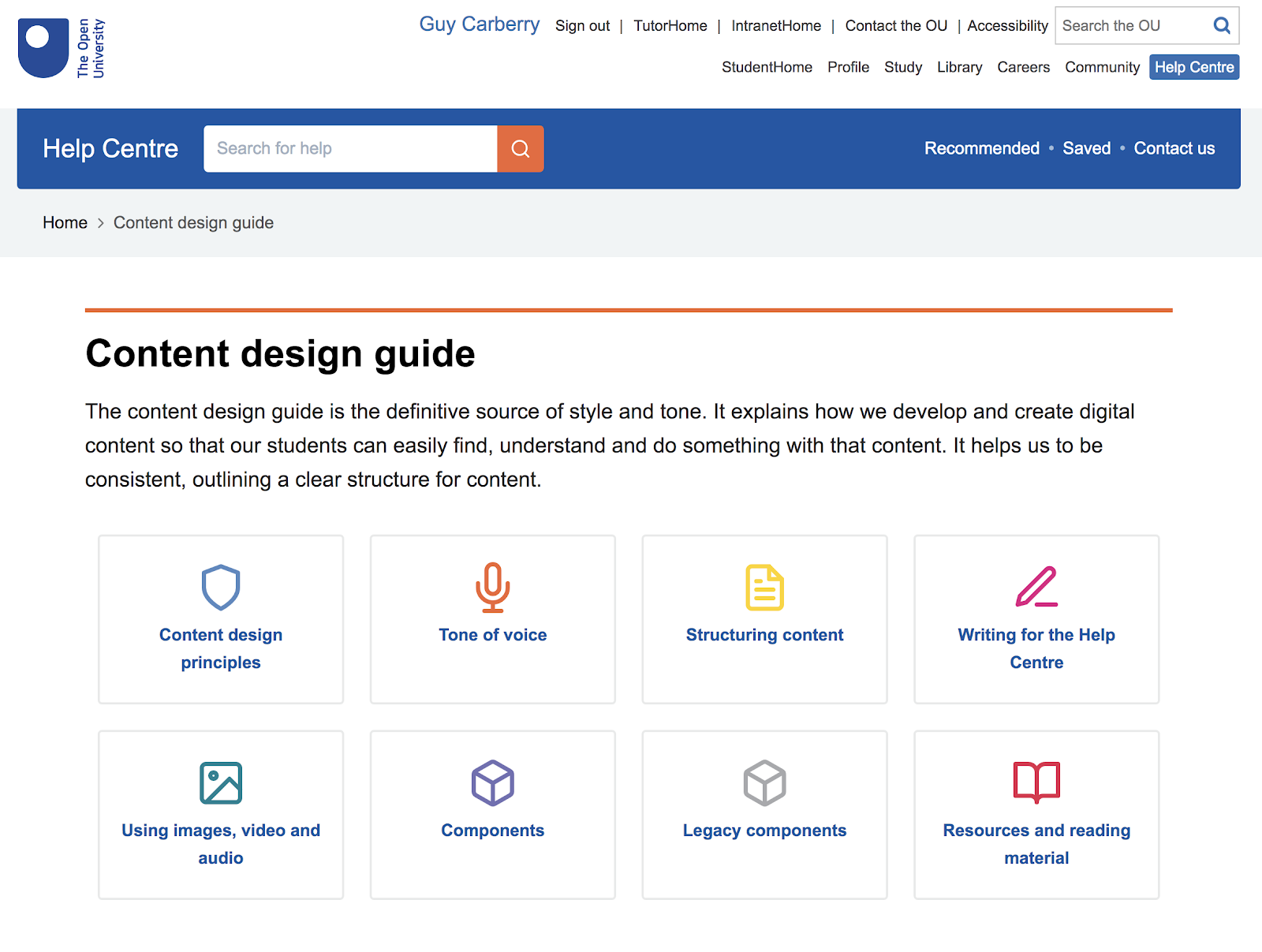Open the Legacy components link
Image resolution: width=1262 pixels, height=952 pixels.
point(765,831)
